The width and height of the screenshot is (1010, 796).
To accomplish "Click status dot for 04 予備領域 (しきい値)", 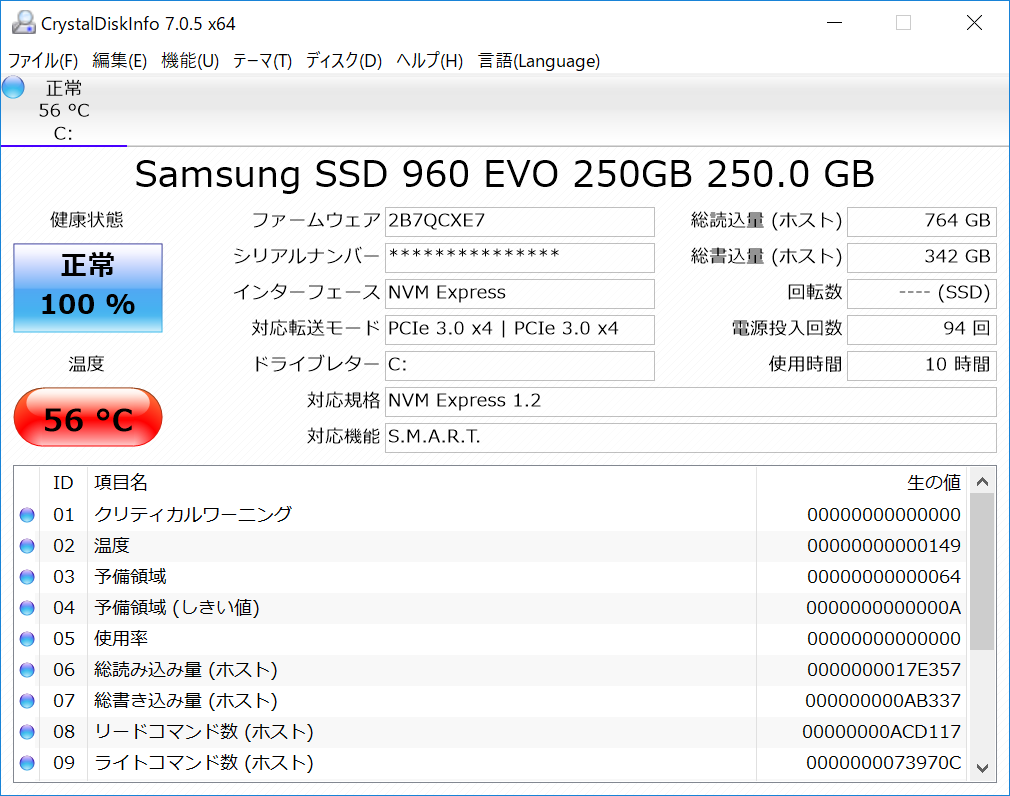I will (x=27, y=608).
